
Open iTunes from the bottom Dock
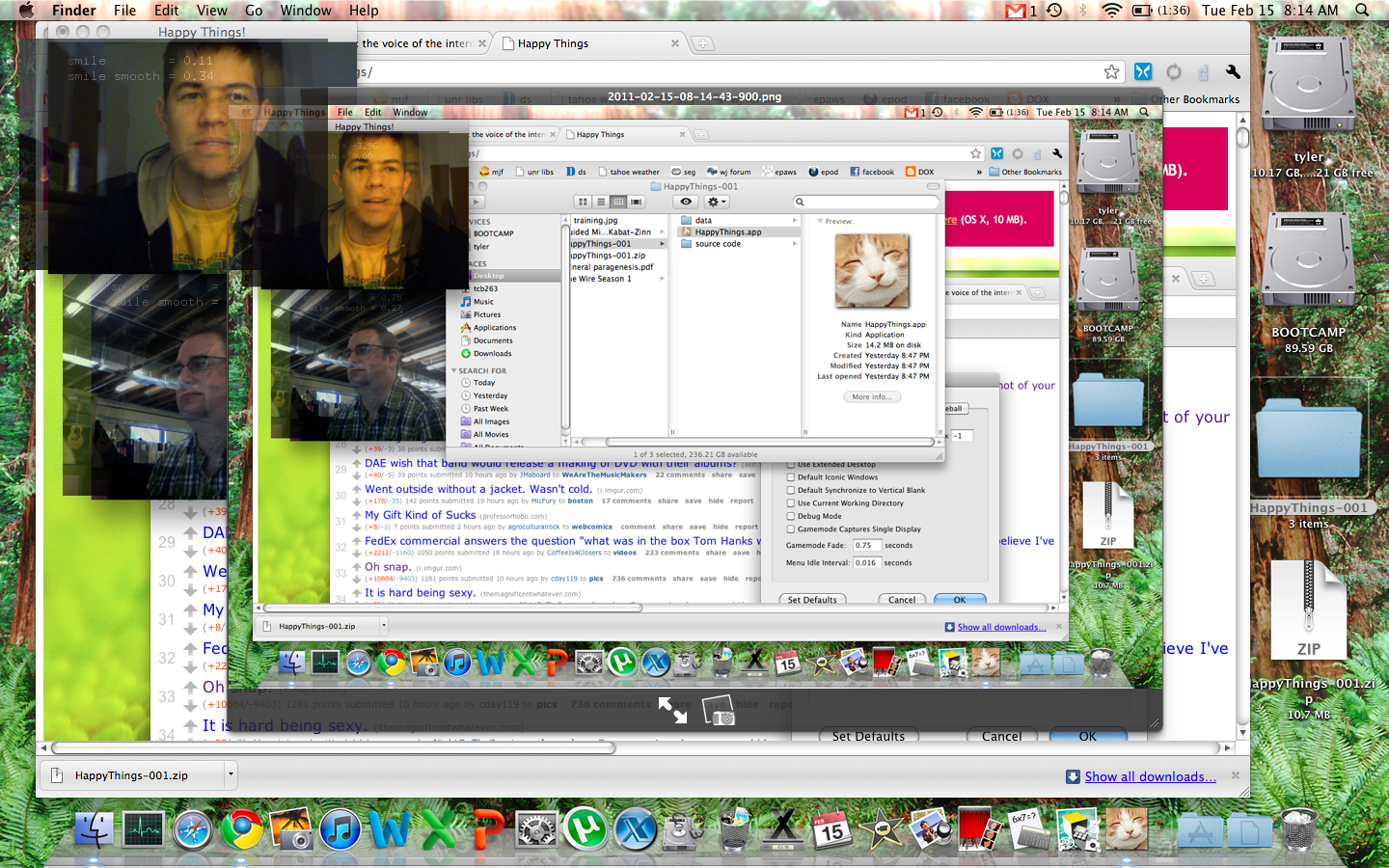(340, 829)
